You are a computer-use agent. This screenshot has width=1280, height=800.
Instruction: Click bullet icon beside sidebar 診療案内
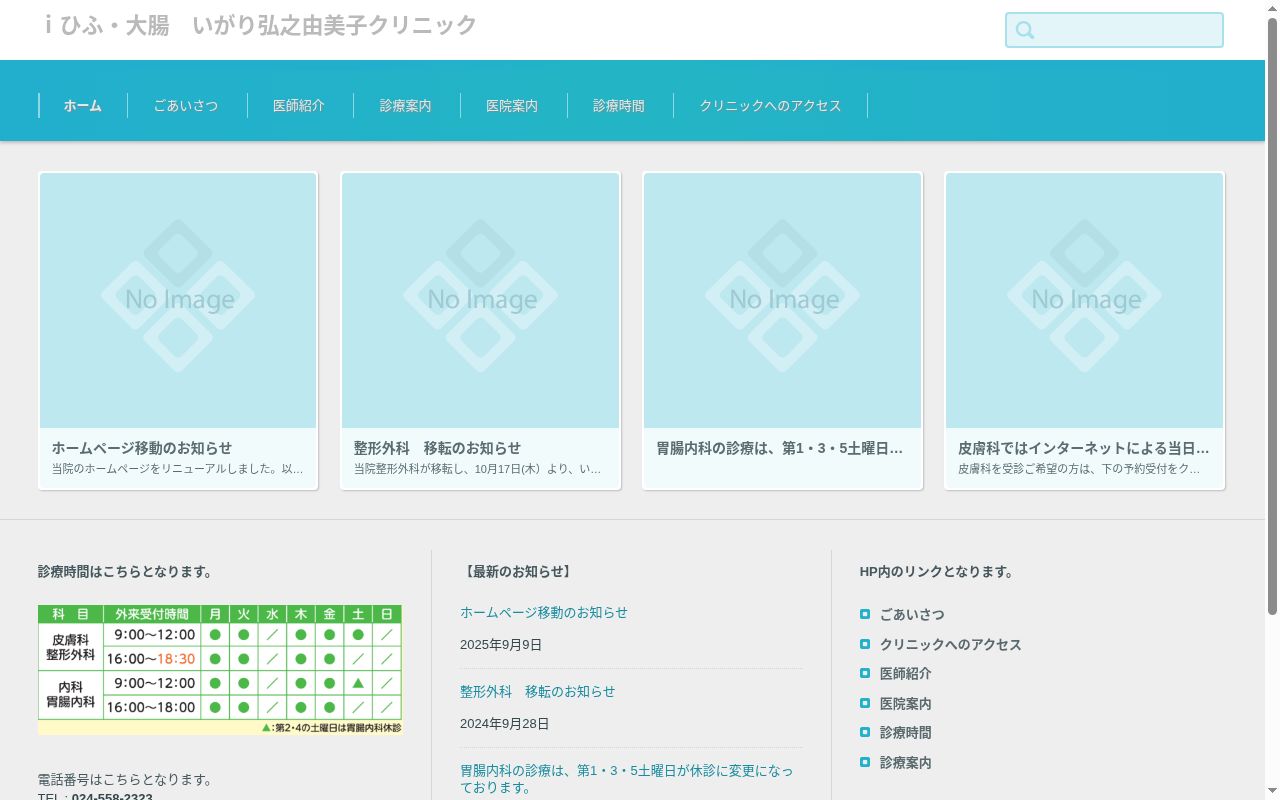865,762
